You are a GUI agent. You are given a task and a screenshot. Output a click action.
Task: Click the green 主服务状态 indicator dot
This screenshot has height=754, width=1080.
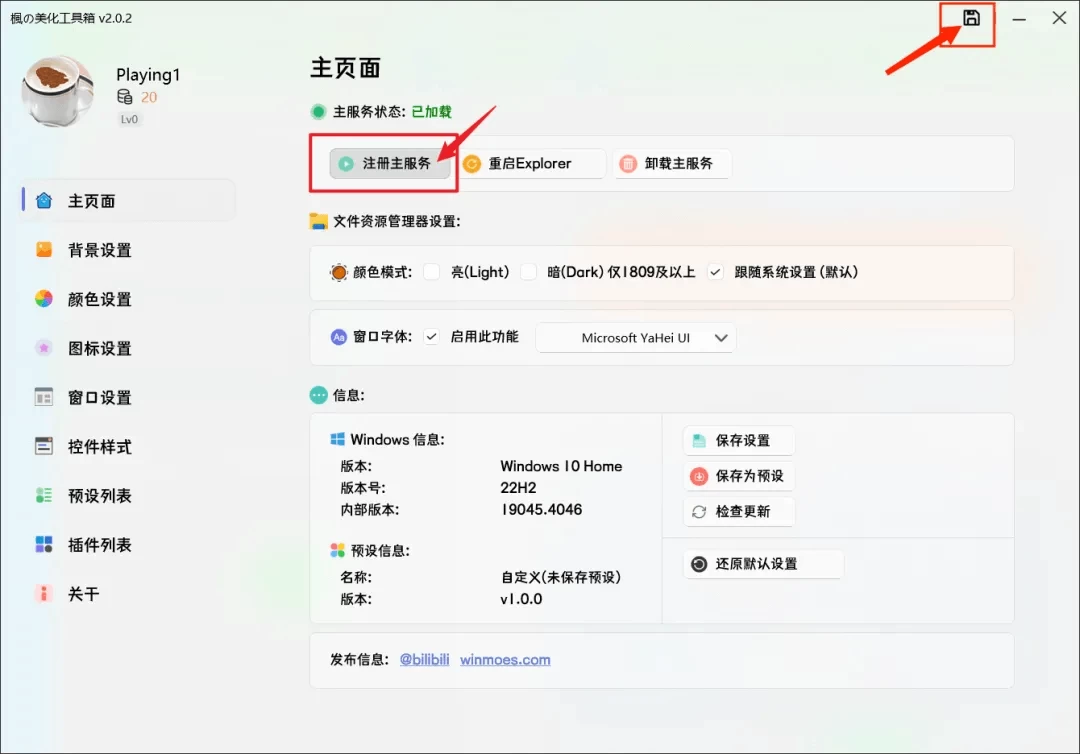click(318, 112)
